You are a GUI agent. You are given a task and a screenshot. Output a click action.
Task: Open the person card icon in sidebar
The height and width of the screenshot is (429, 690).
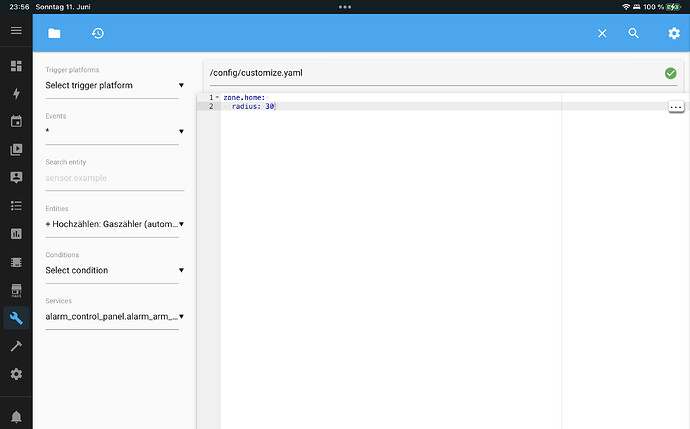click(16, 177)
